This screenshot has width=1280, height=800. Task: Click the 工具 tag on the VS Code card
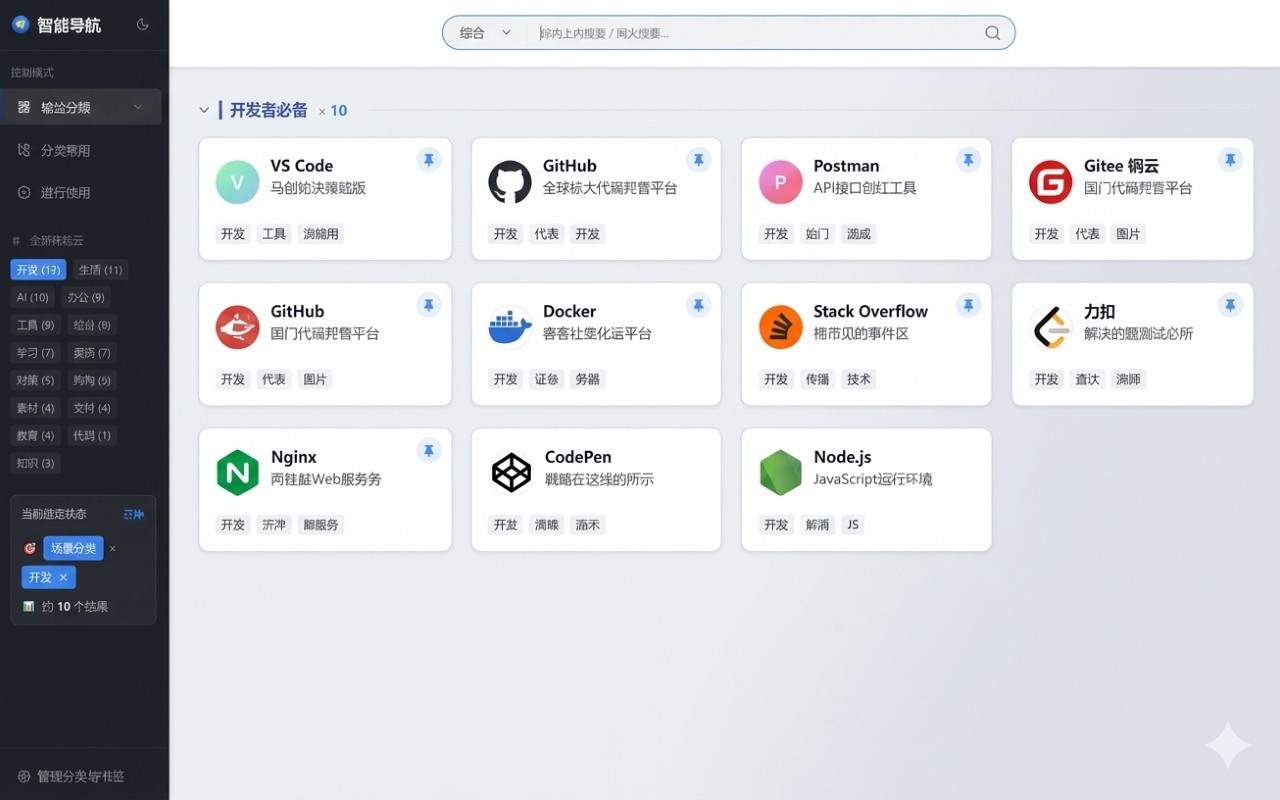[274, 234]
